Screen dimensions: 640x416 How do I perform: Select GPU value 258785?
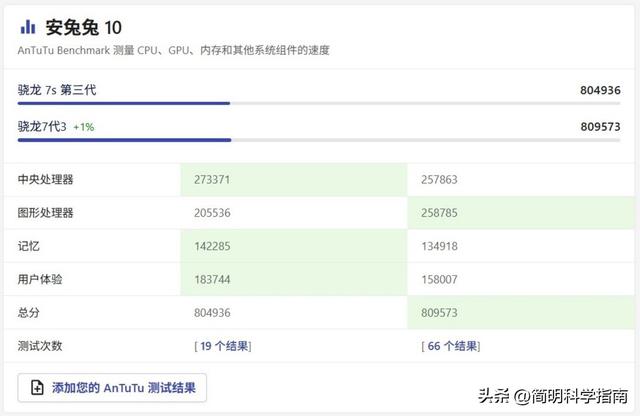click(x=439, y=213)
